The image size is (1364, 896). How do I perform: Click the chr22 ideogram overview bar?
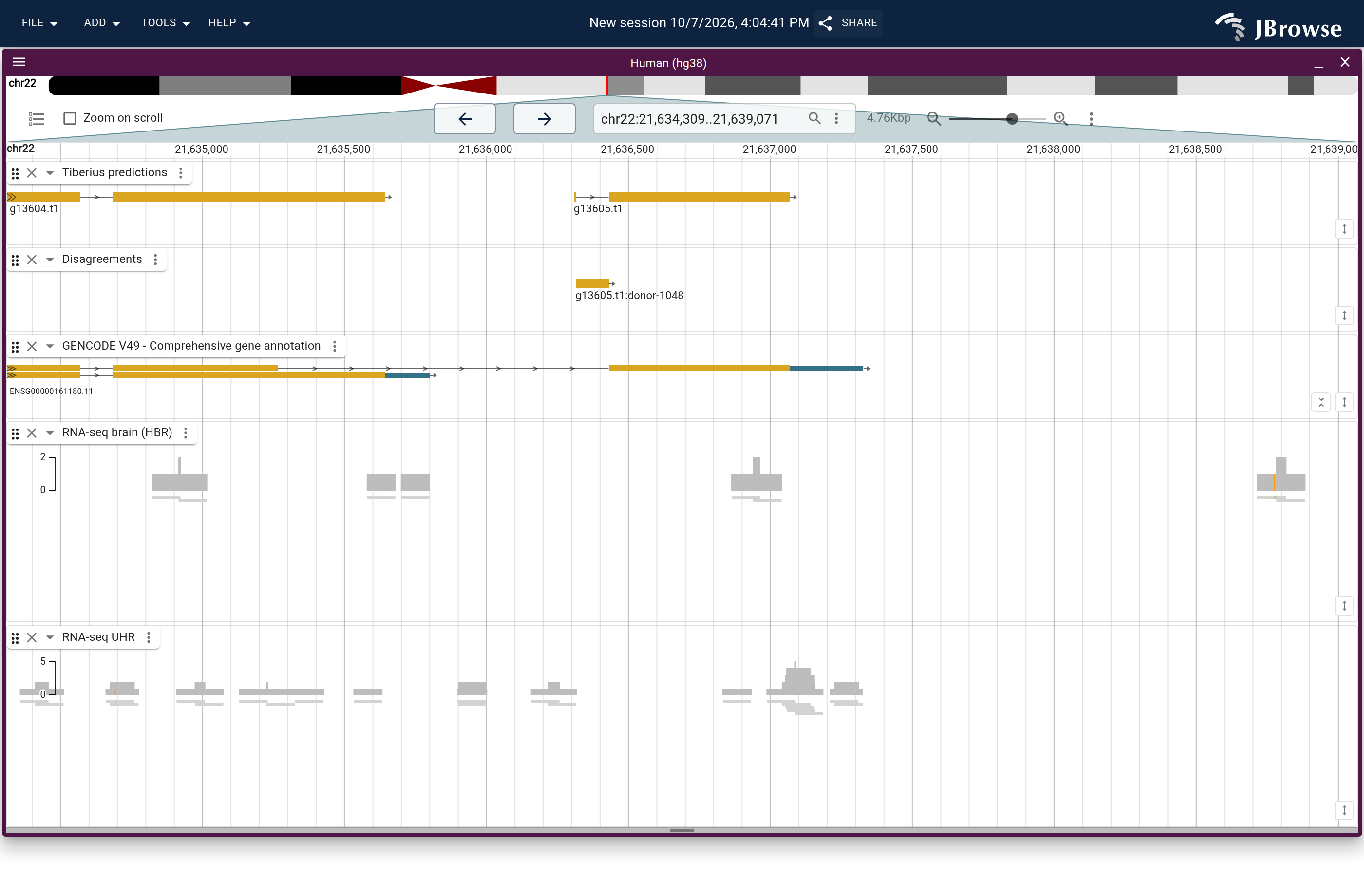(x=703, y=85)
